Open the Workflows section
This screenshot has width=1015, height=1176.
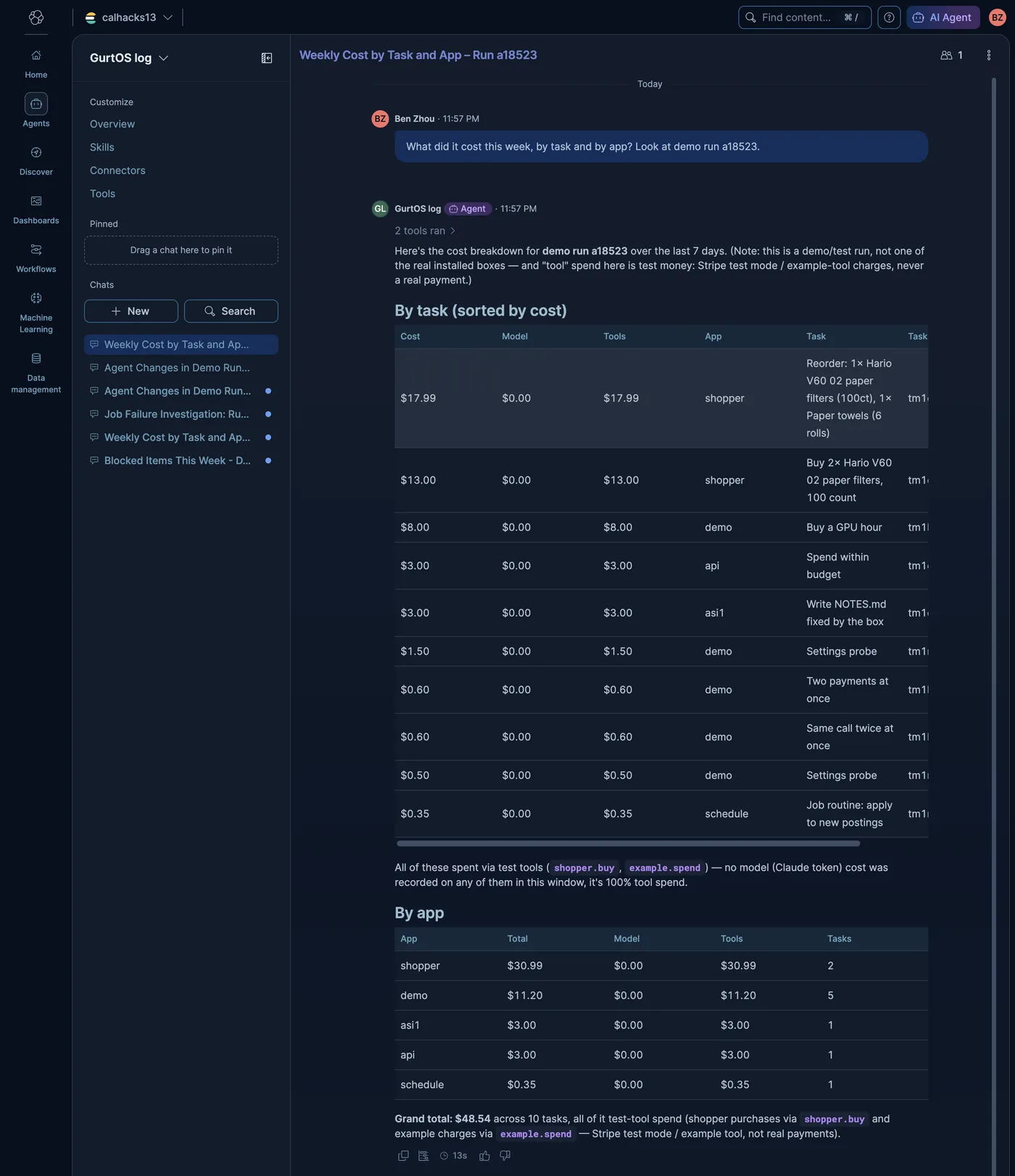(x=36, y=258)
